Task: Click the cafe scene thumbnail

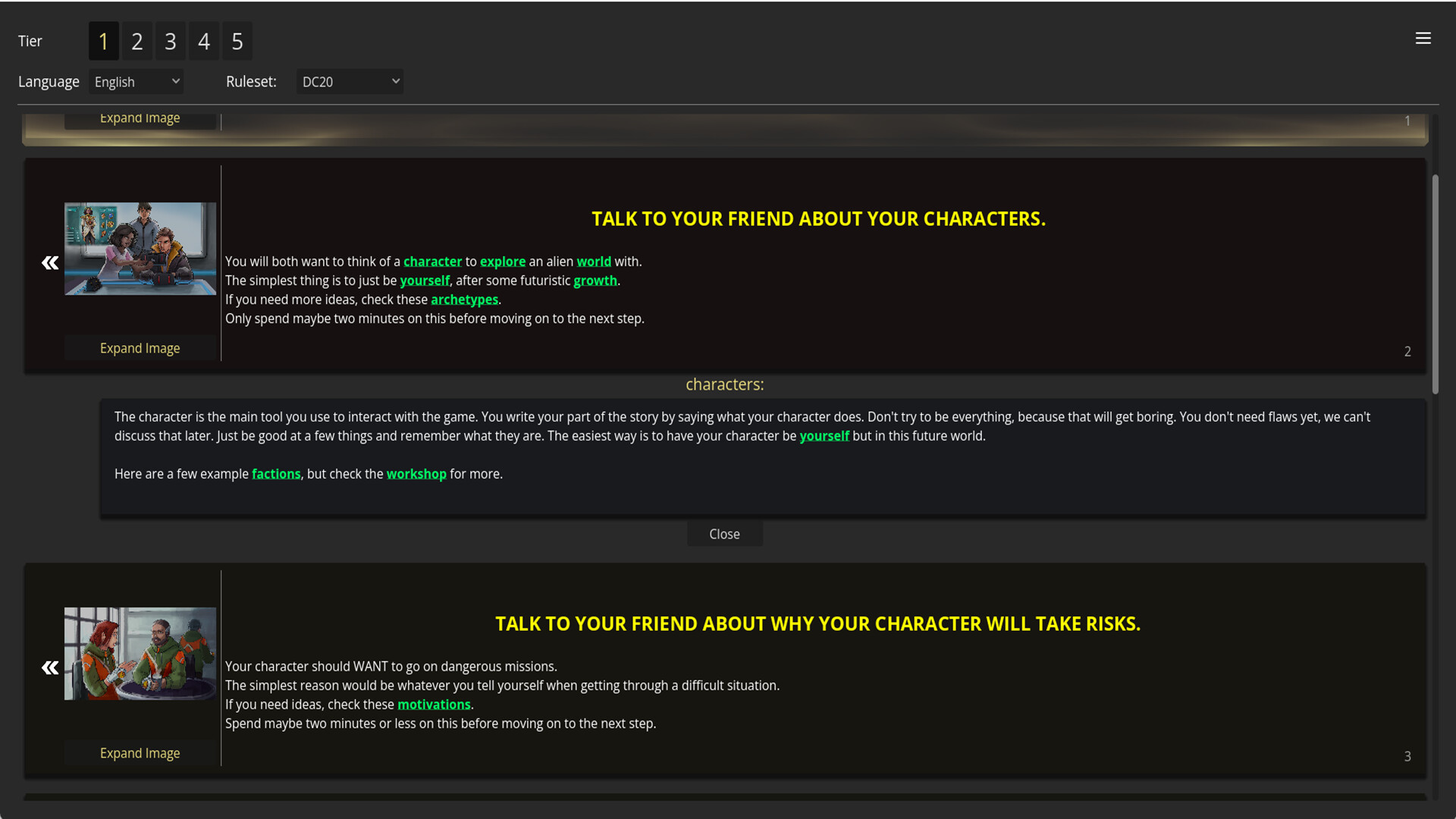Action: (140, 654)
